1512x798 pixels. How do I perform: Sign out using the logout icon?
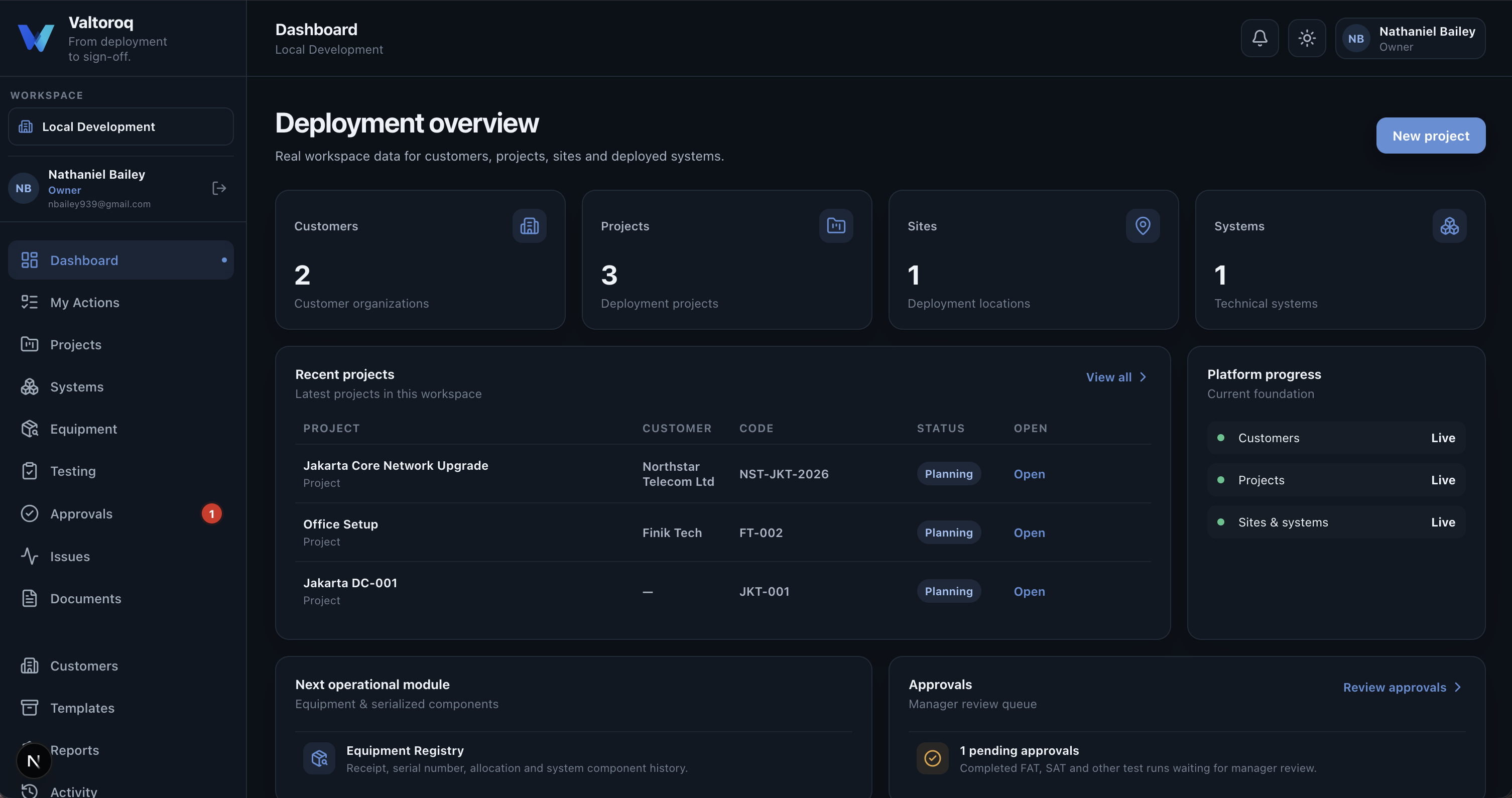[219, 188]
